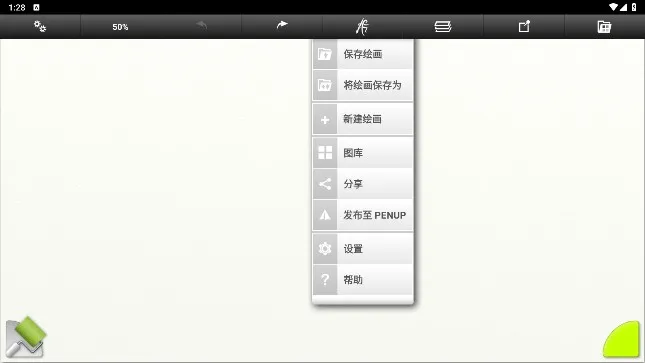Viewport: 645px width, 363px height.
Task: Open the gallery folder toolbar icon
Action: (x=604, y=27)
